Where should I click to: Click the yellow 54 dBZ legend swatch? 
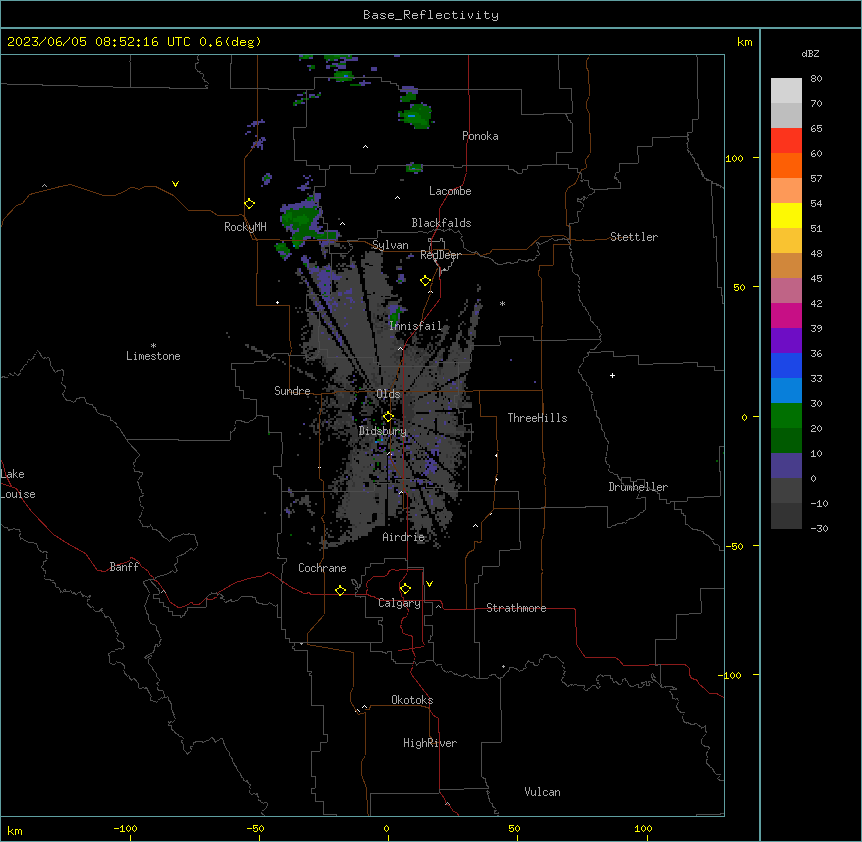tap(786, 215)
